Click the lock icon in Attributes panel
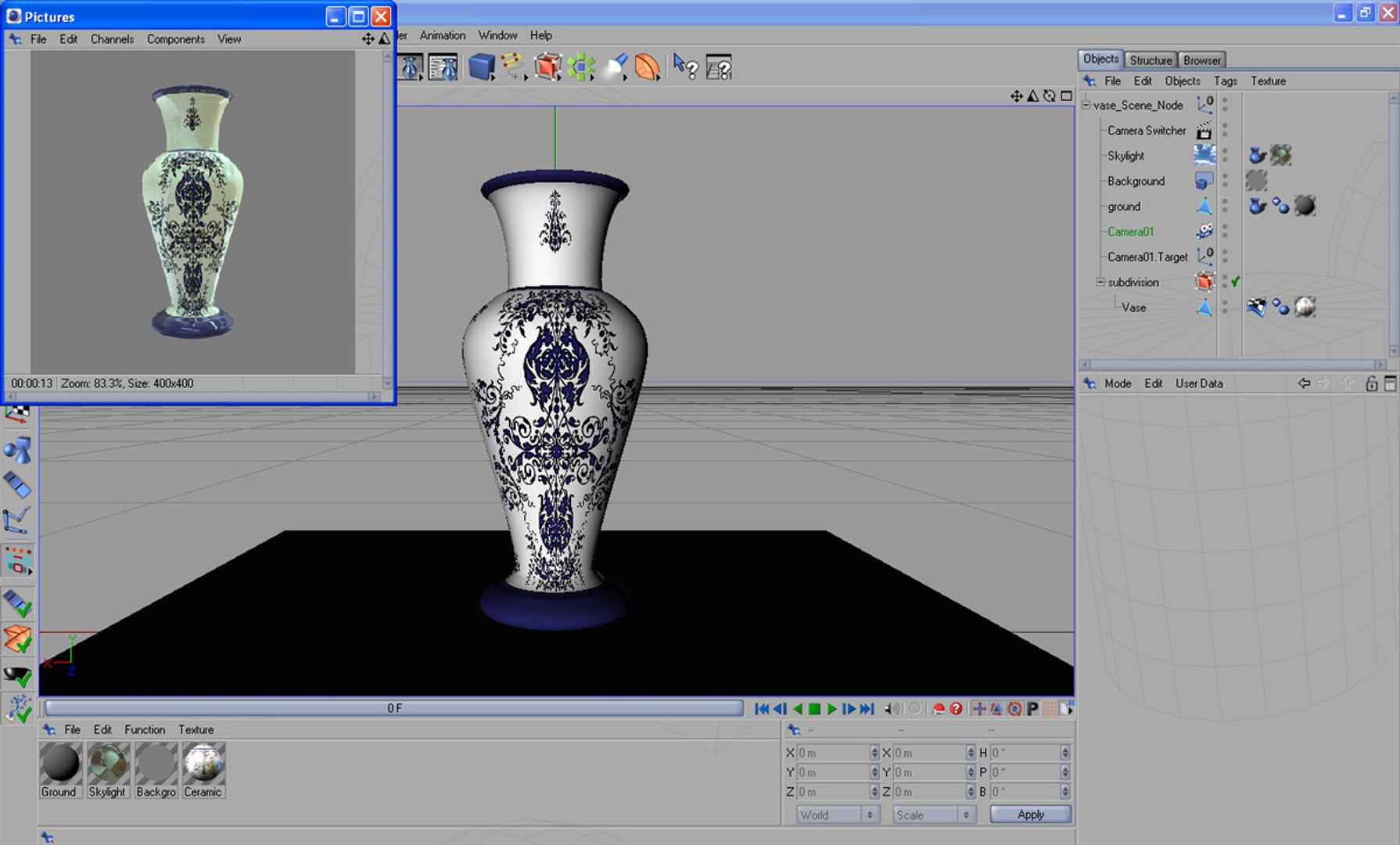Image resolution: width=1400 pixels, height=845 pixels. pyautogui.click(x=1371, y=383)
